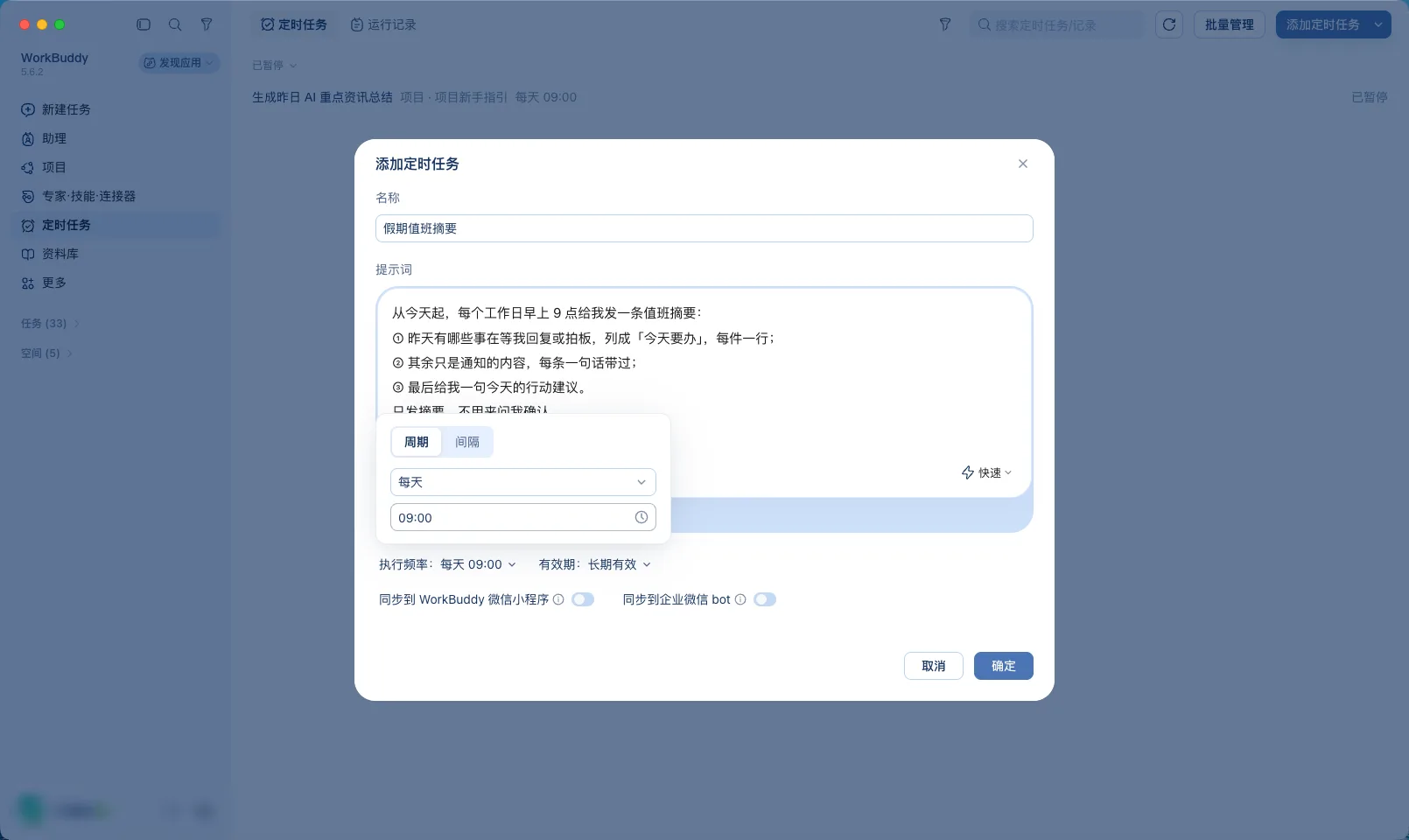
Task: Confirm with the 确定 button
Action: coord(1004,666)
